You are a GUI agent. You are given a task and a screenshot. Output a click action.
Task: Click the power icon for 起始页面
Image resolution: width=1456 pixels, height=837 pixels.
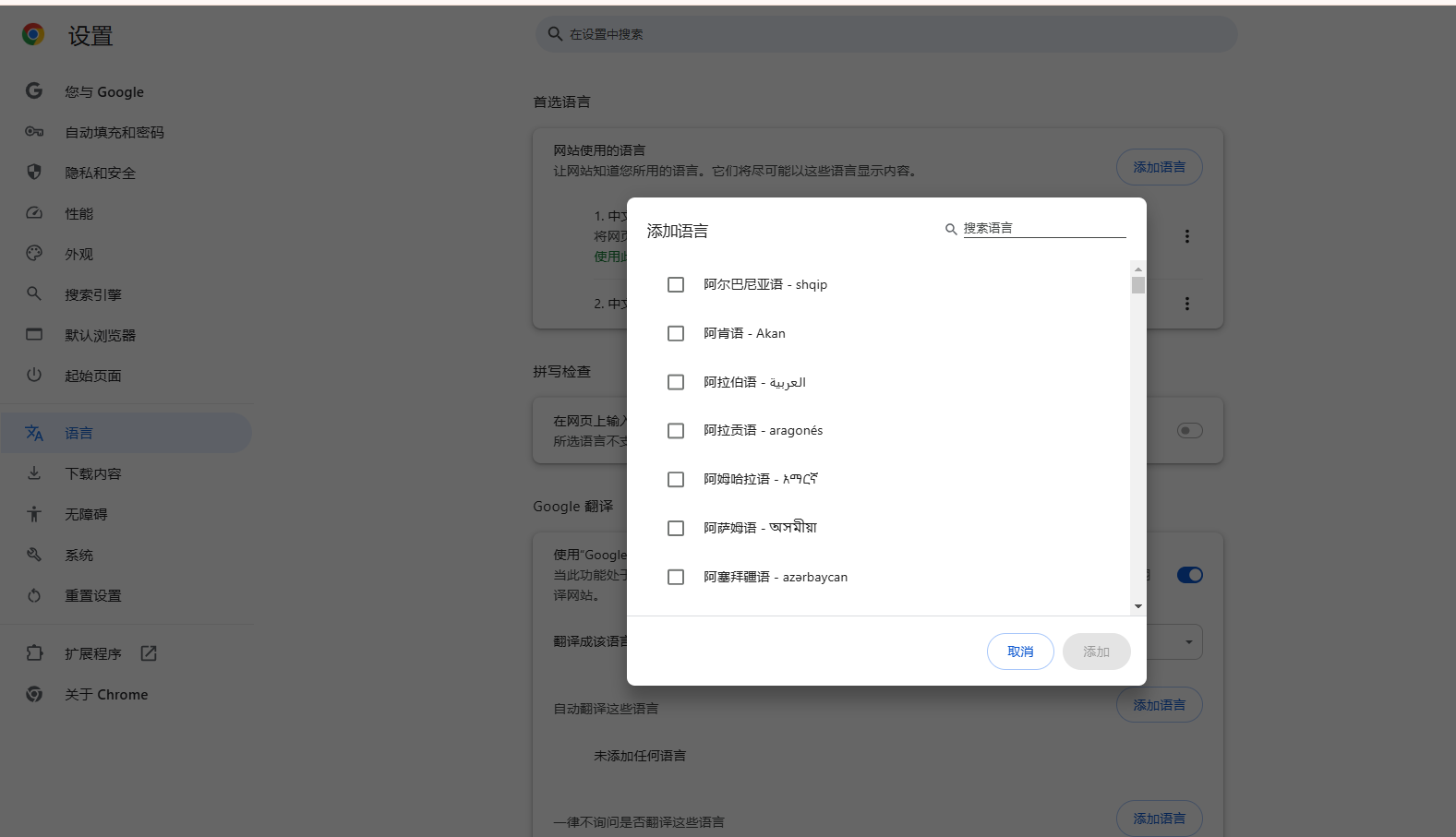coord(34,375)
